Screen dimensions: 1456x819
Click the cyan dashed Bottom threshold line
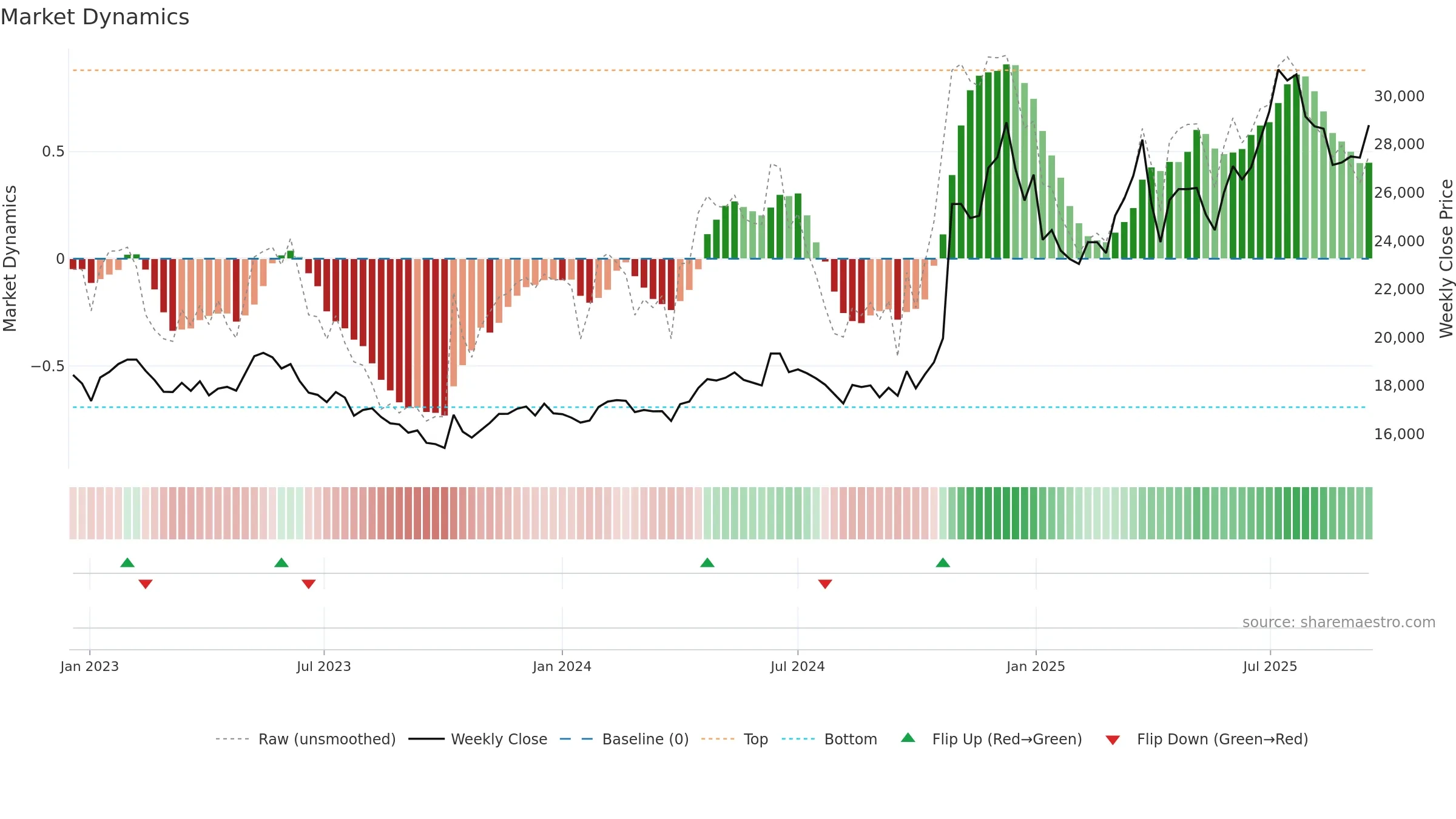(x=720, y=407)
